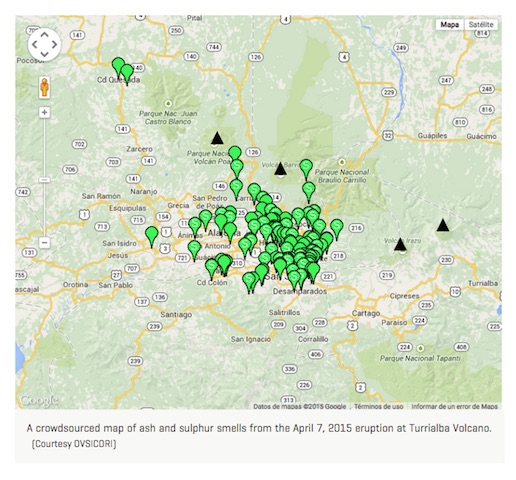Viewport: 516px width, 480px height.
Task: Select the green marker beside route 216
Action: click(x=337, y=227)
